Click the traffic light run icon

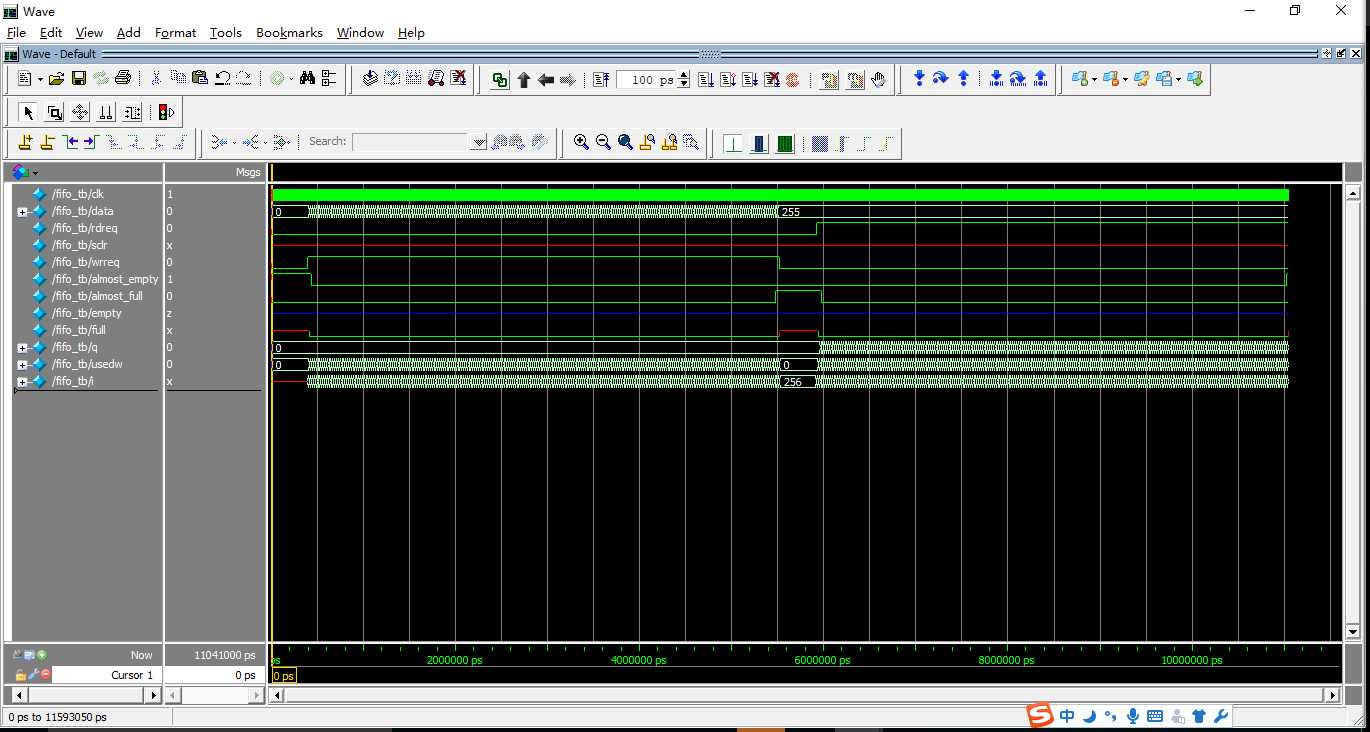pos(166,112)
